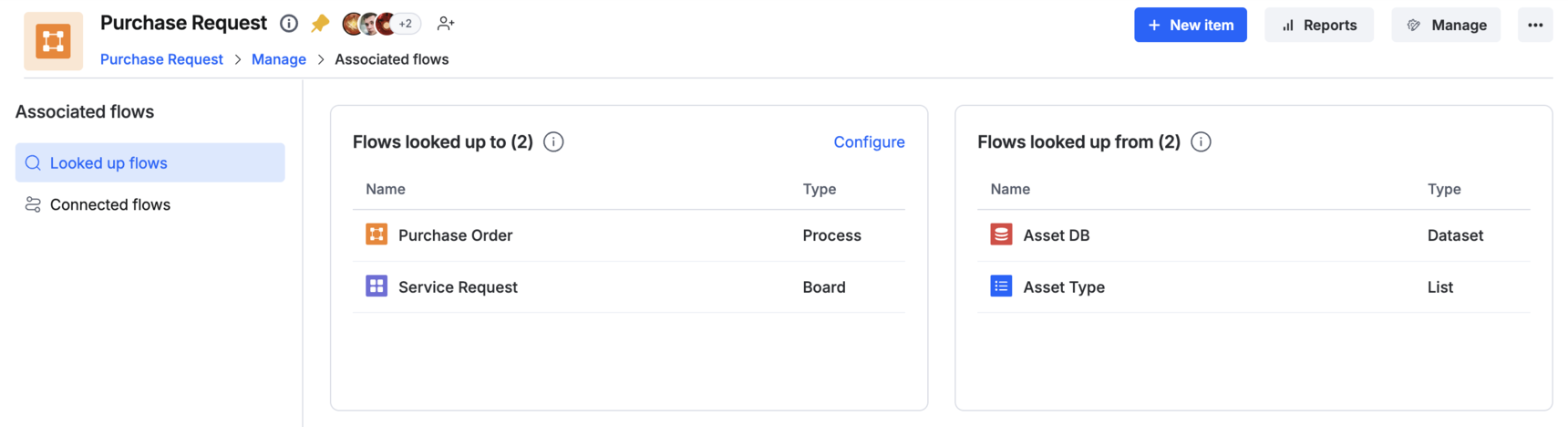Screen dimensions: 1568x427
Task: Click the New item button
Action: coord(1191,26)
